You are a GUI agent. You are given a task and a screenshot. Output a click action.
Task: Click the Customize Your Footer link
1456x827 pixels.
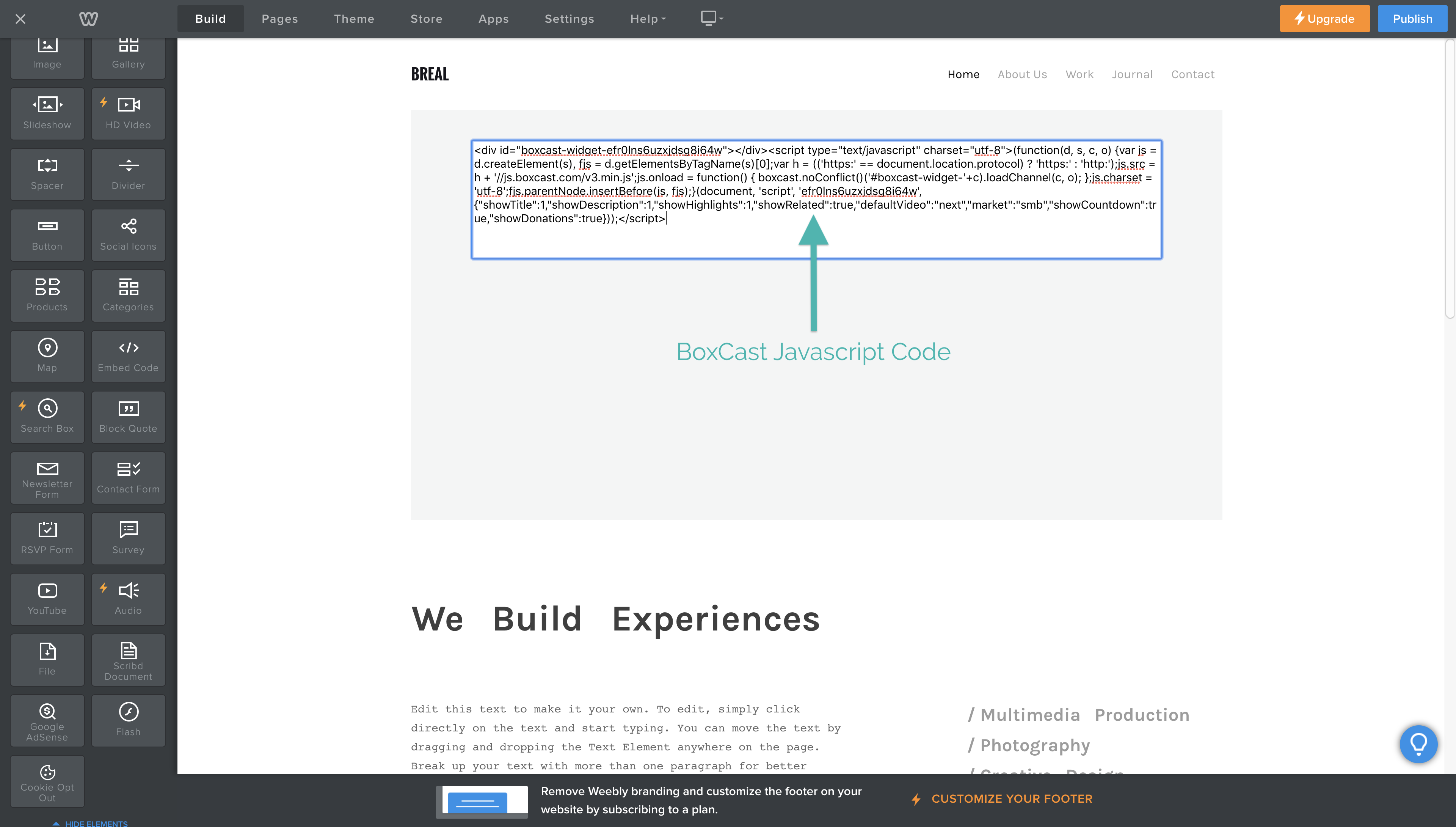(x=1011, y=799)
